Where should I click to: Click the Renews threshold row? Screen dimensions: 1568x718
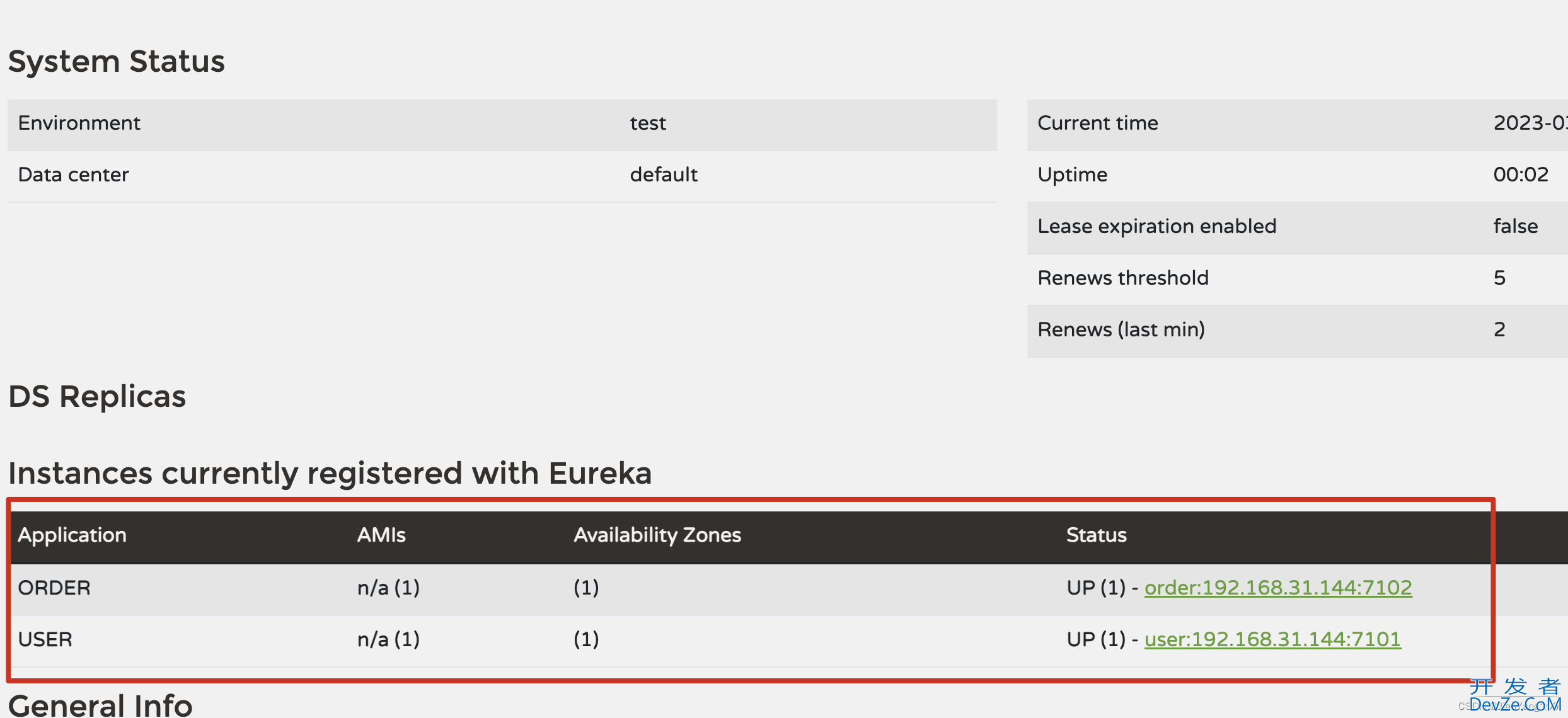[x=1298, y=278]
